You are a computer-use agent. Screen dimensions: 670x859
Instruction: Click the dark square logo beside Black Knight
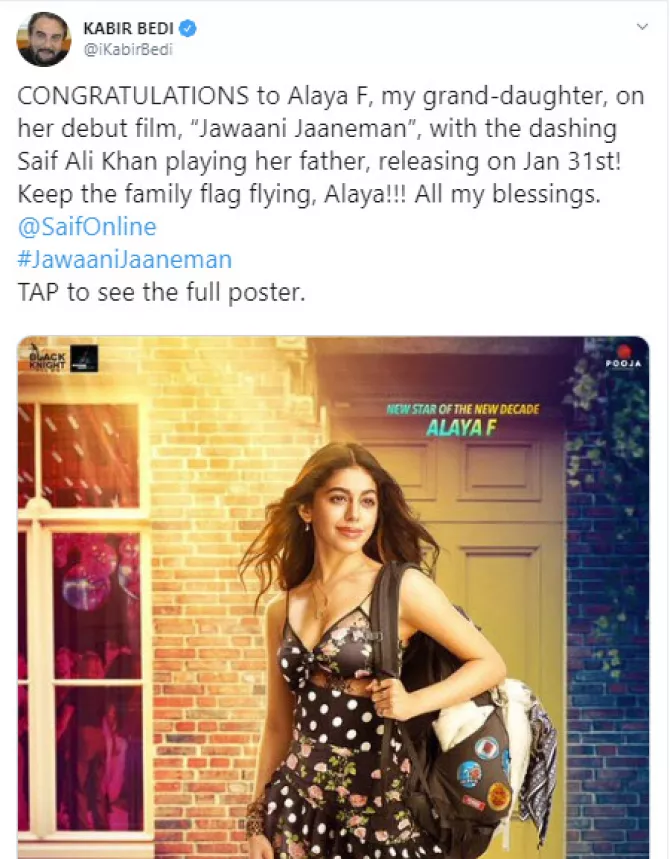[84, 358]
